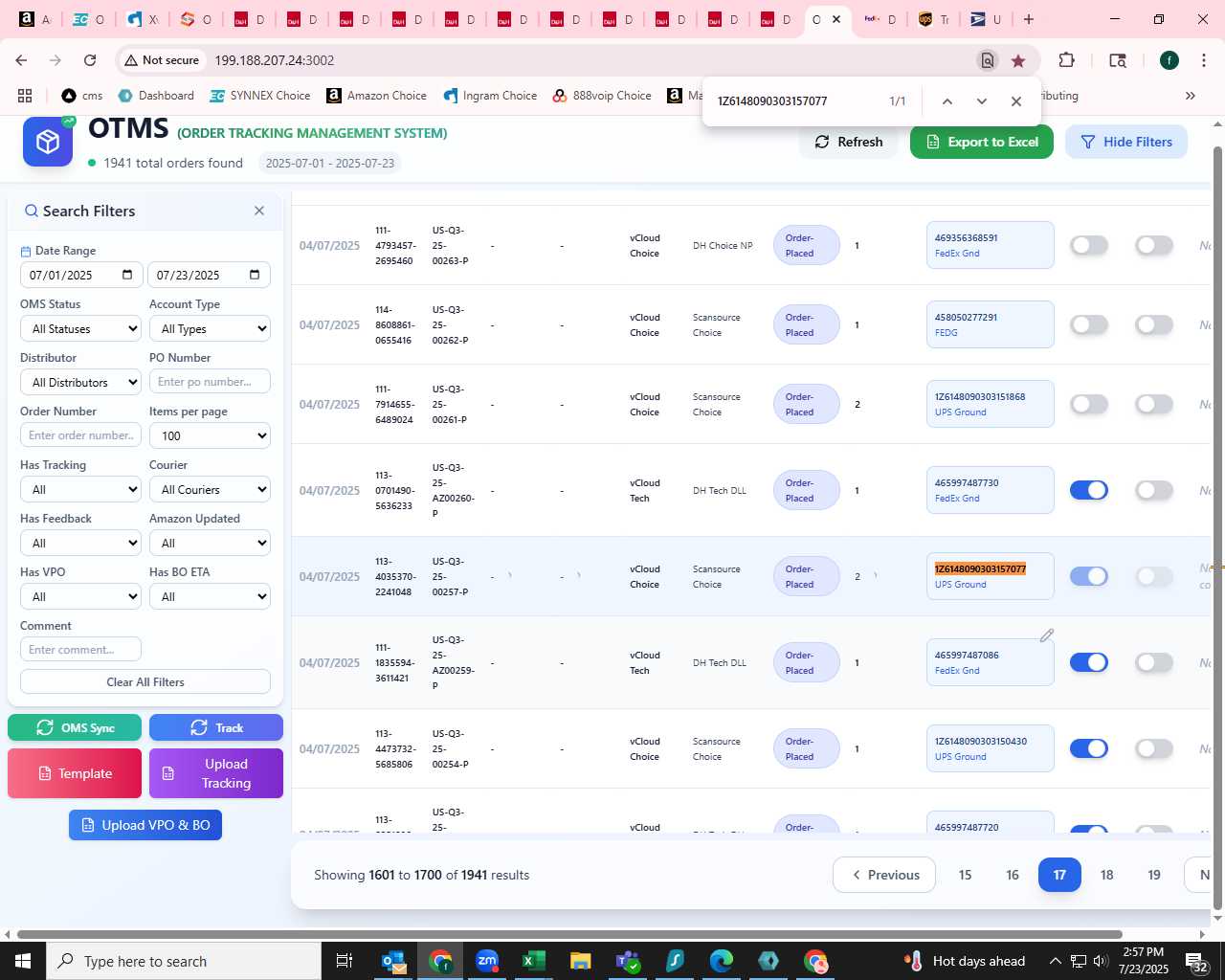The height and width of the screenshot is (980, 1225).
Task: Click the OMS Sync button
Action: pos(75,727)
